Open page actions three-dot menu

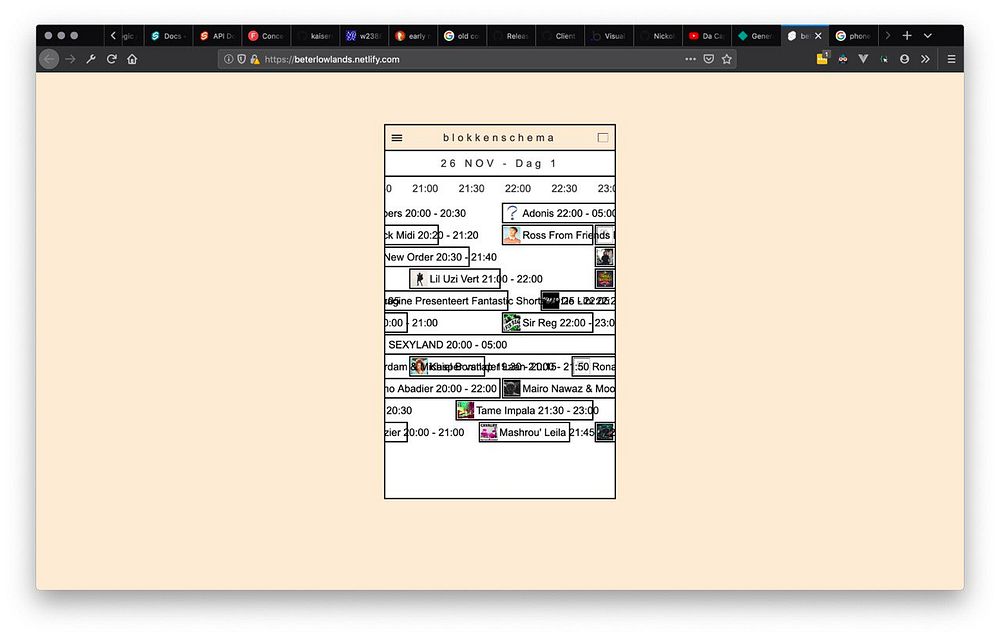(x=690, y=59)
